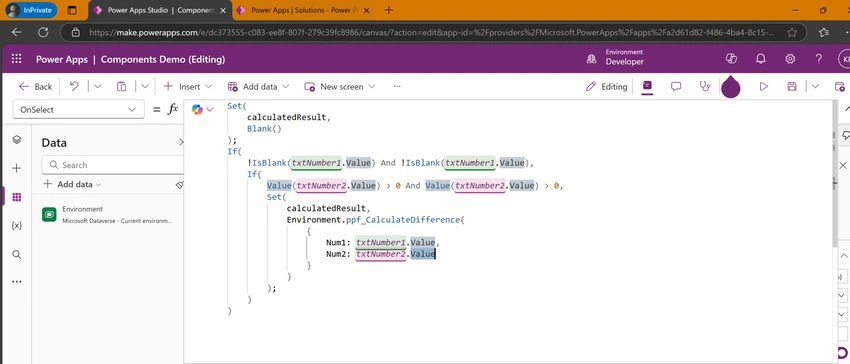Close the Data pane
Screen dimensions: 850x364
click(181, 142)
